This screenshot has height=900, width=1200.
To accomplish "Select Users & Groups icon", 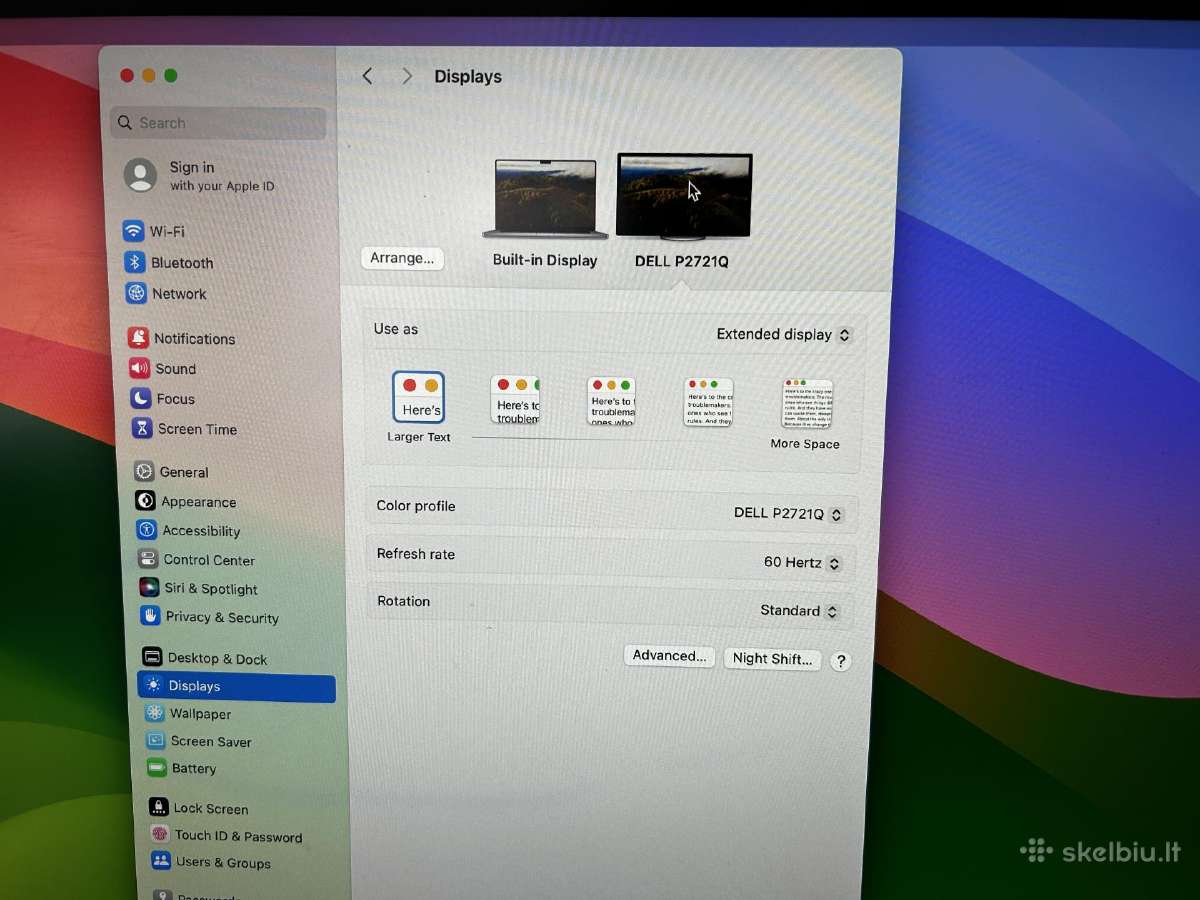I will tap(160, 861).
